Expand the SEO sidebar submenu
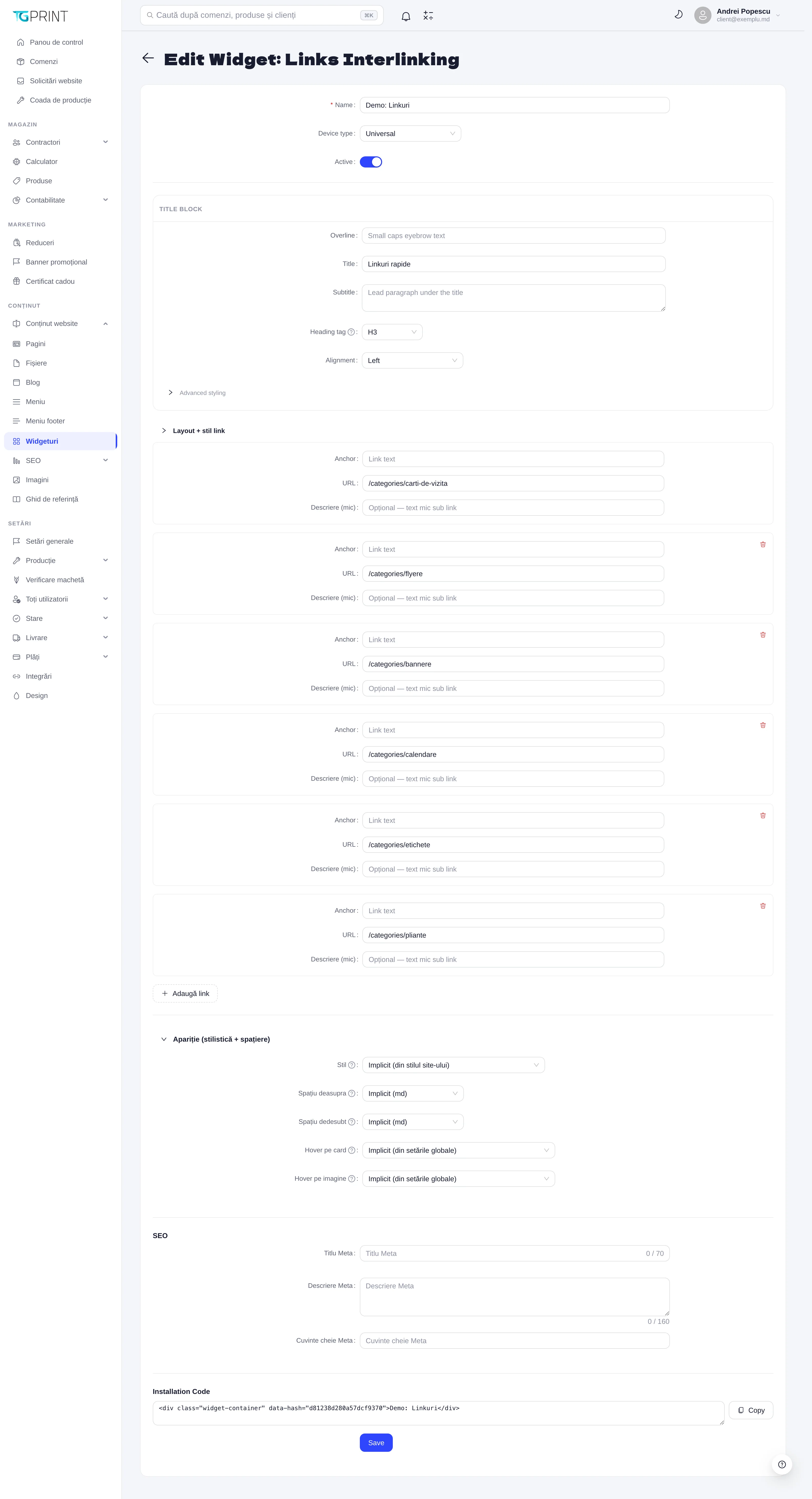 click(x=60, y=460)
